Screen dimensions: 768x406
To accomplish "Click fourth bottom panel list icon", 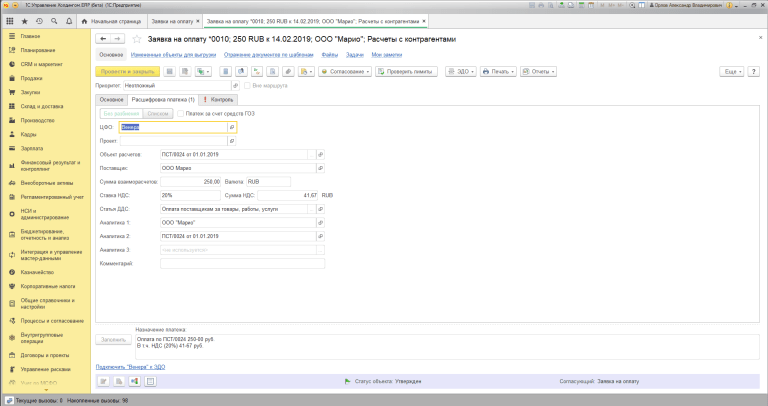I will (x=150, y=381).
